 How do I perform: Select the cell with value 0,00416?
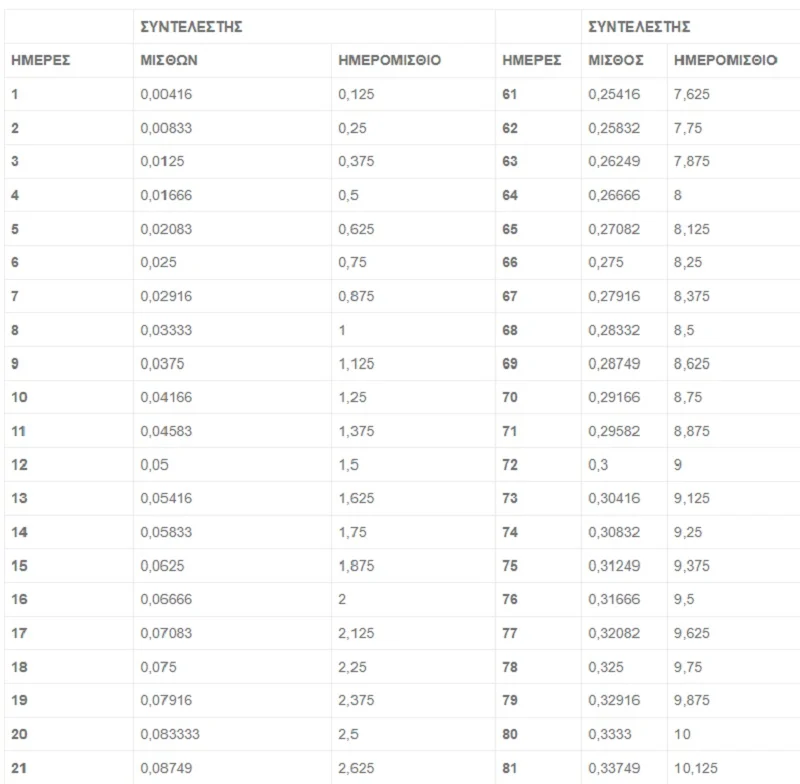[x=167, y=95]
